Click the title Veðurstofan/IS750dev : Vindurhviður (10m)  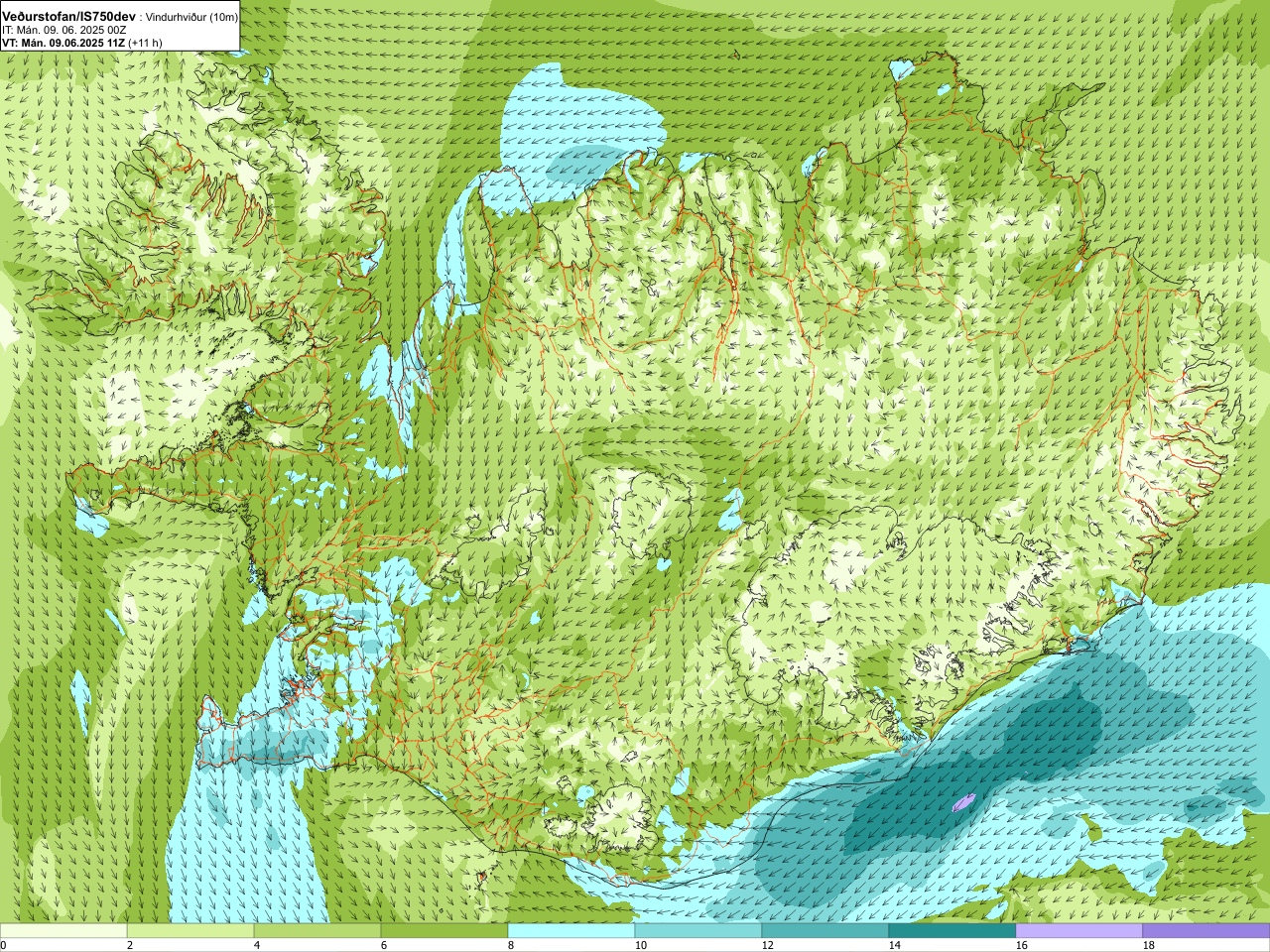click(120, 17)
